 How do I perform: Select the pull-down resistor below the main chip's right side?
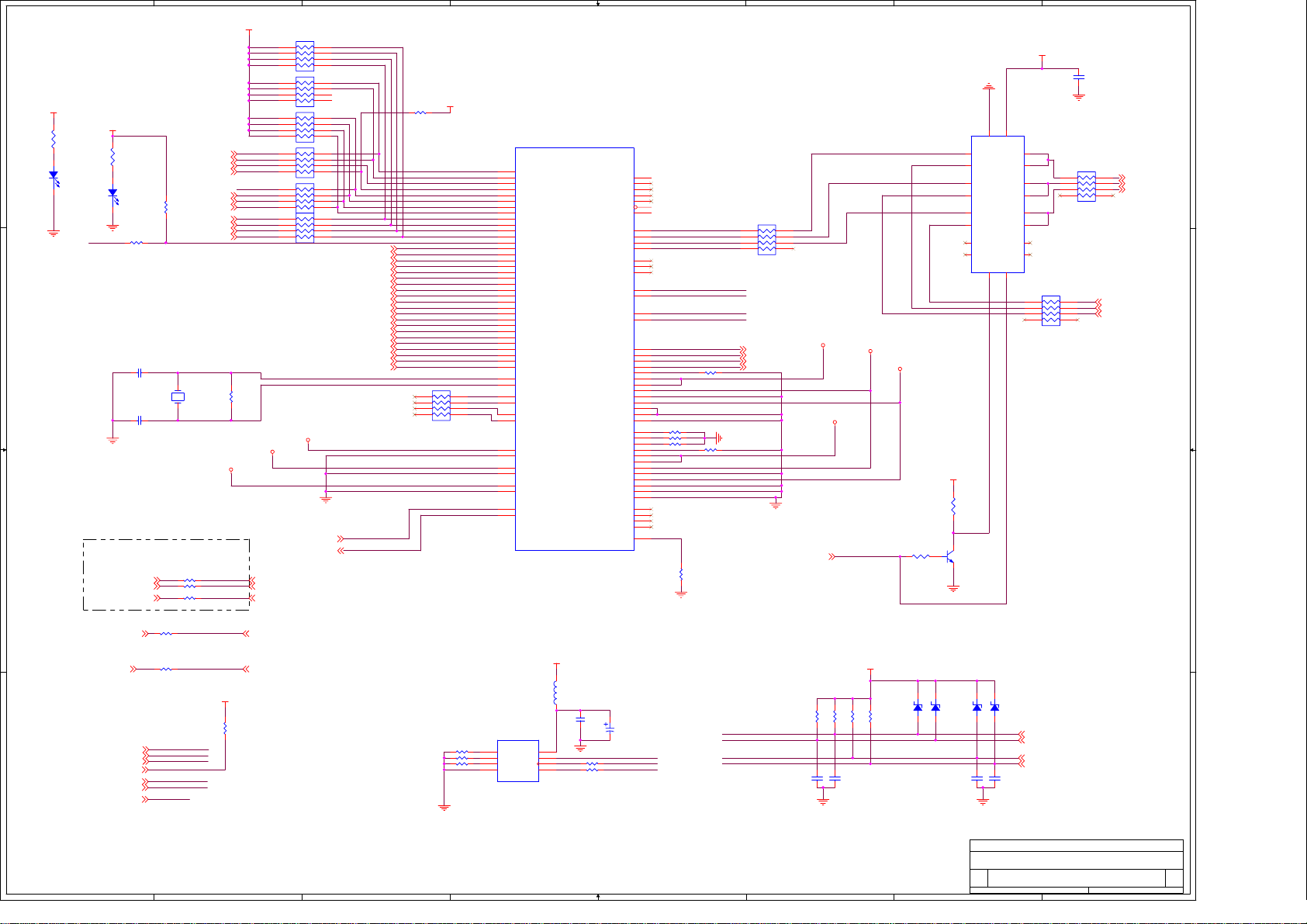tap(681, 574)
